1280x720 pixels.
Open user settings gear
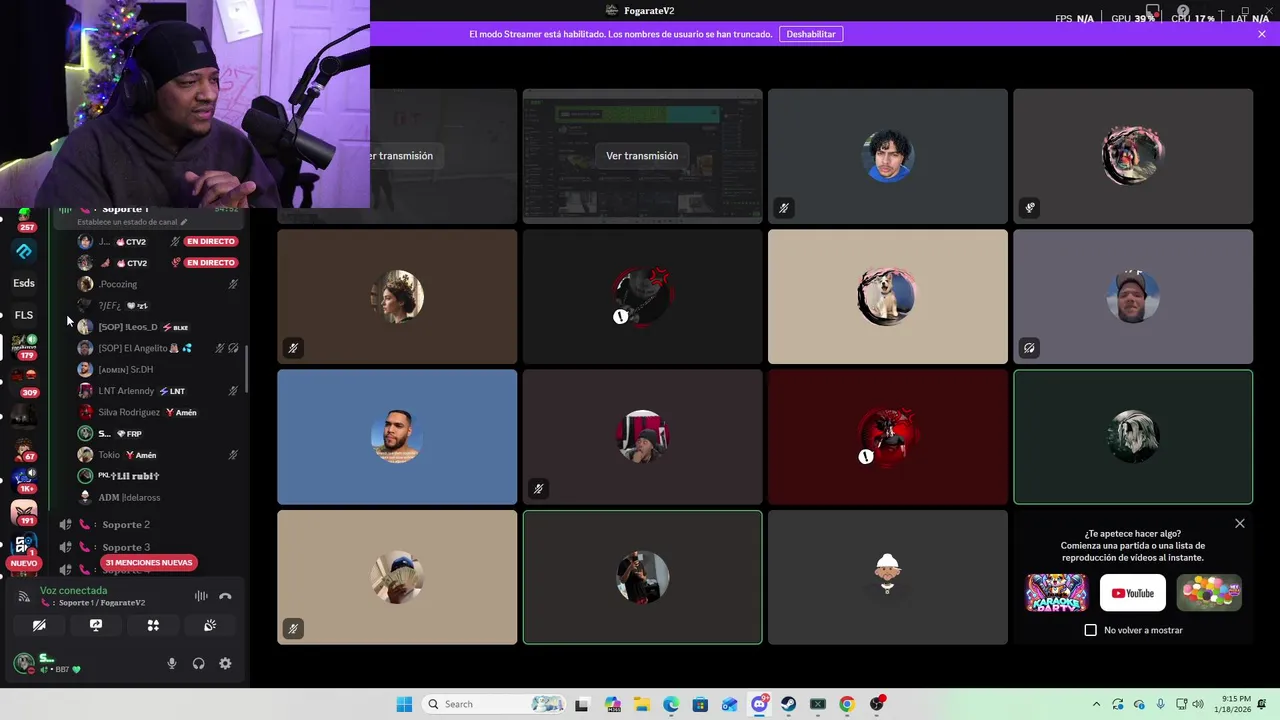coord(225,663)
